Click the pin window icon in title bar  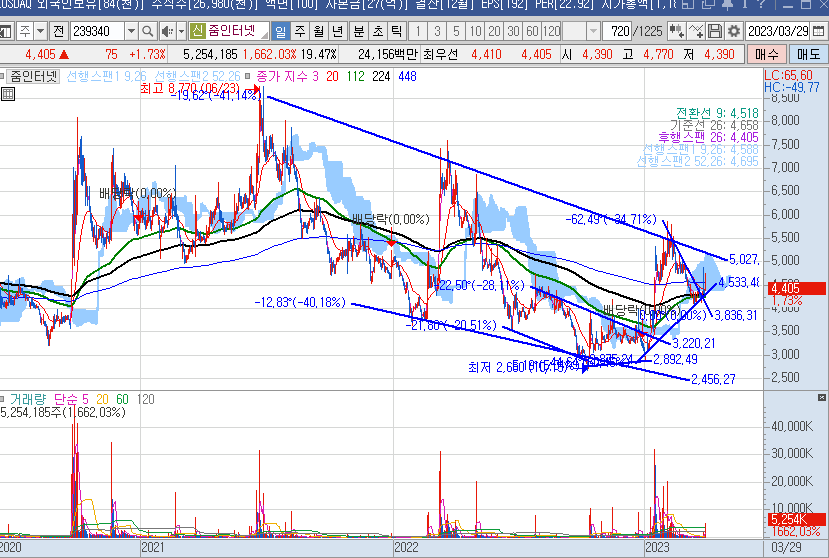(x=727, y=4)
